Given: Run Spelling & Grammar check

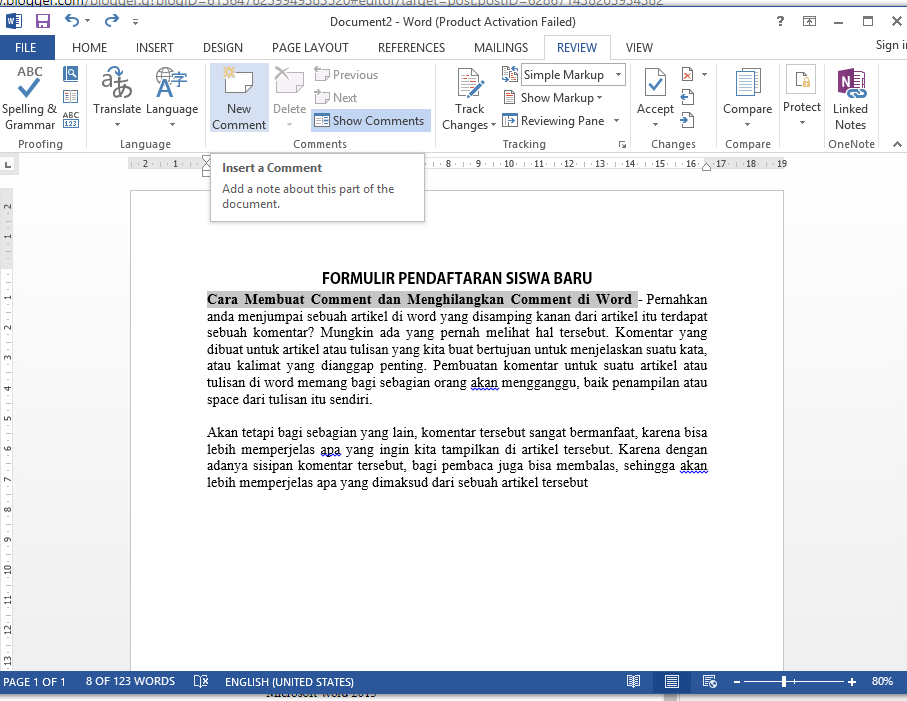Looking at the screenshot, I should (x=30, y=98).
